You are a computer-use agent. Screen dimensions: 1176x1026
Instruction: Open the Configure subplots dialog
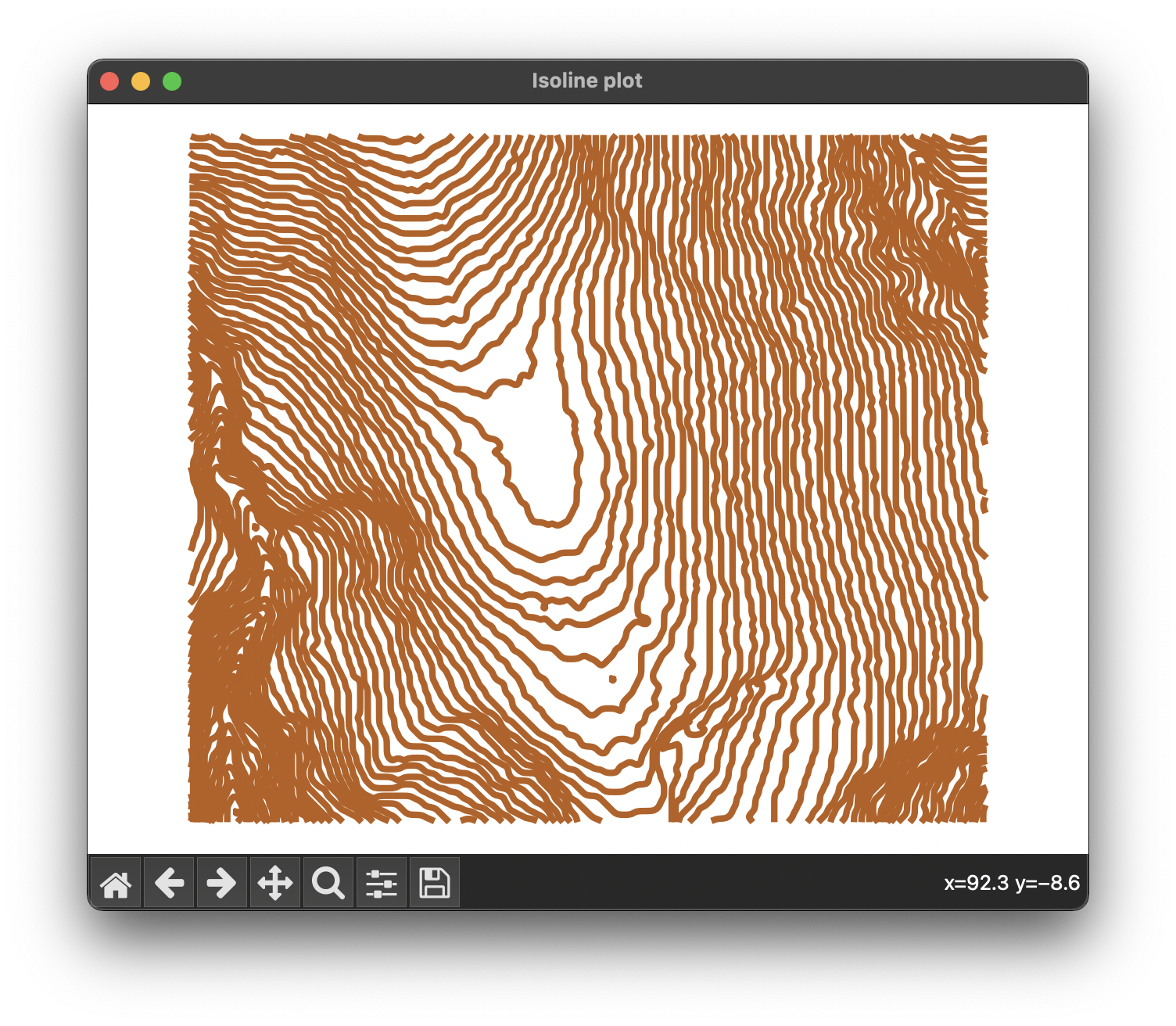click(382, 884)
